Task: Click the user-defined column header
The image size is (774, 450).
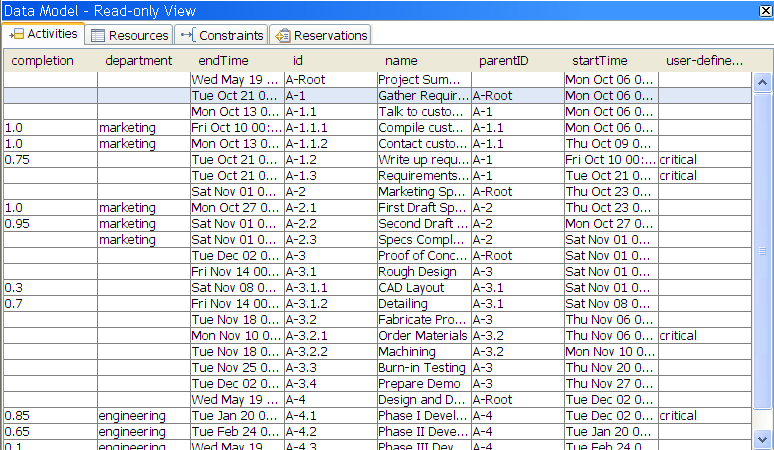Action: tap(704, 61)
